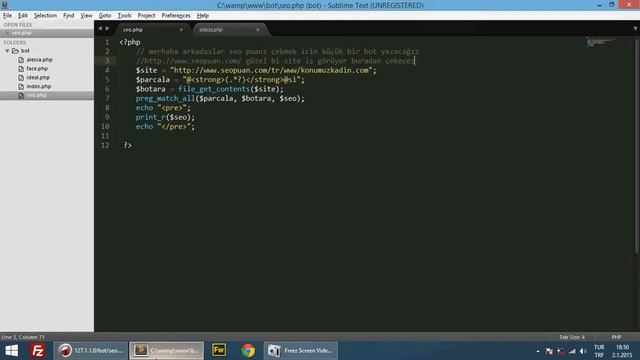This screenshot has height=360, width=640.
Task: Open alexa.php from the sidebar
Action: tap(39, 60)
